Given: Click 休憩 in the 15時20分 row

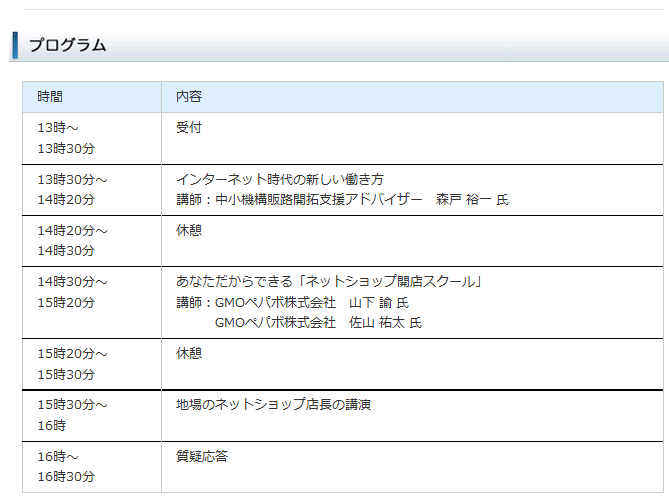Looking at the screenshot, I should point(189,353).
